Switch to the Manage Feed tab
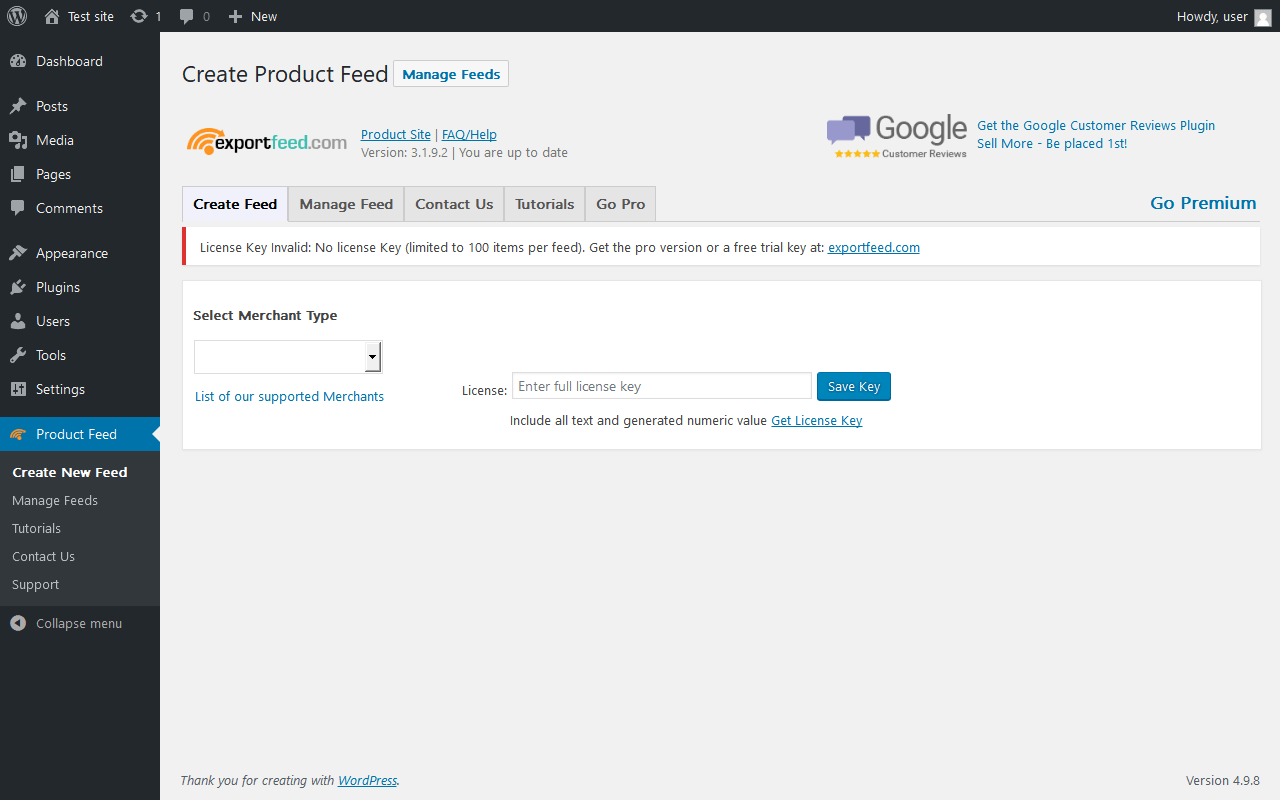This screenshot has height=800, width=1280. [x=346, y=204]
